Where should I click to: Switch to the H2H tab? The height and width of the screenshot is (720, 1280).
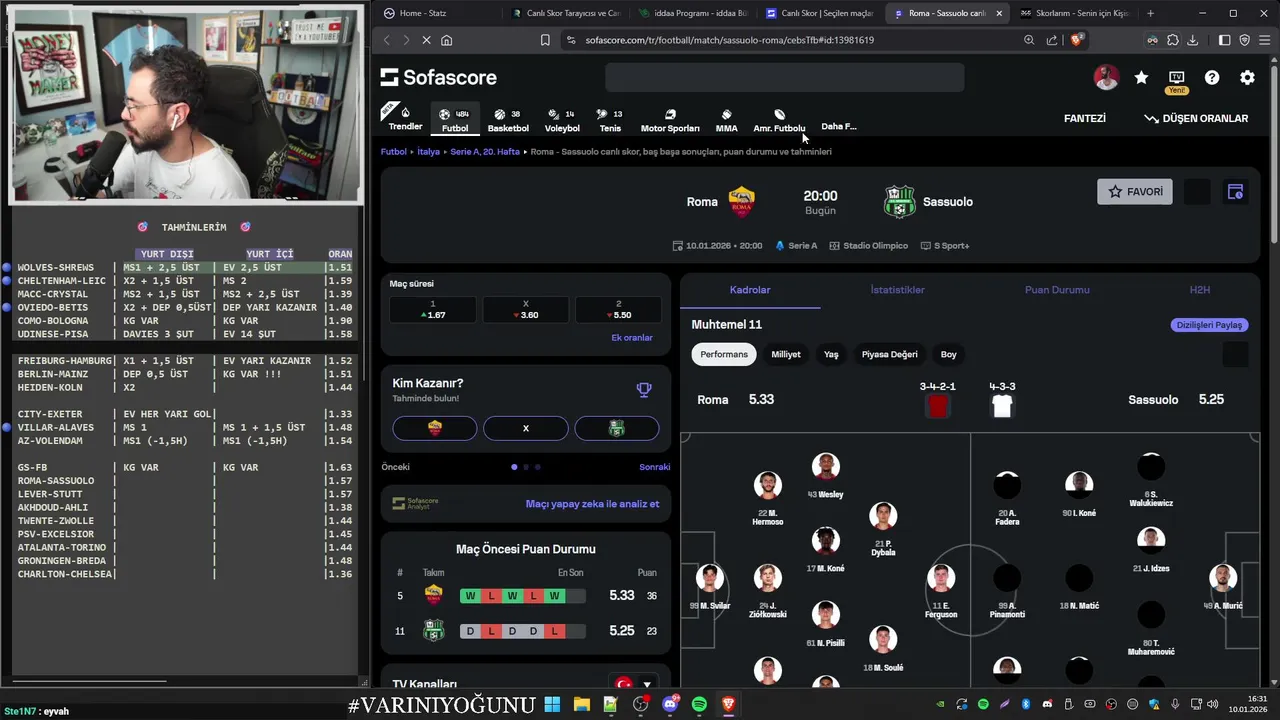point(1200,290)
